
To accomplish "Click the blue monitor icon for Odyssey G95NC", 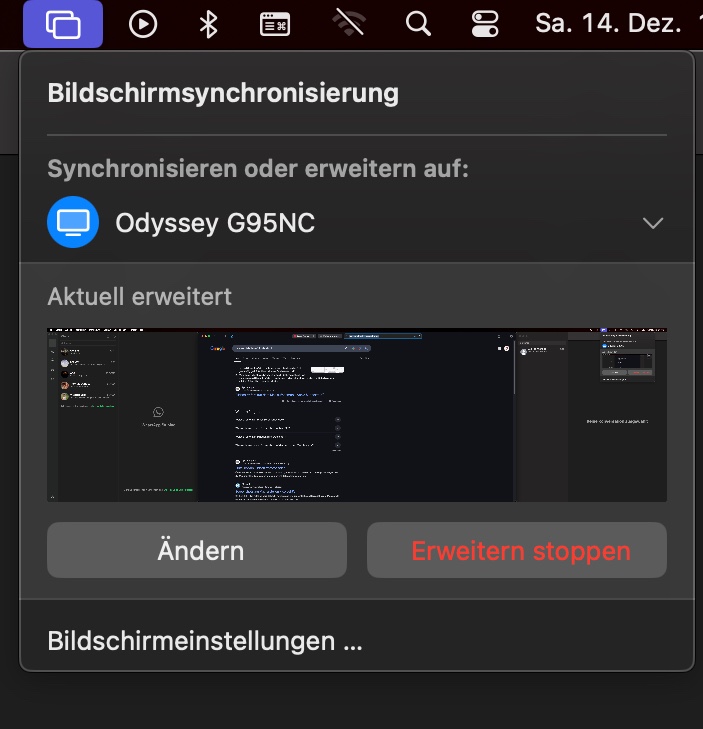I will pyautogui.click(x=73, y=222).
